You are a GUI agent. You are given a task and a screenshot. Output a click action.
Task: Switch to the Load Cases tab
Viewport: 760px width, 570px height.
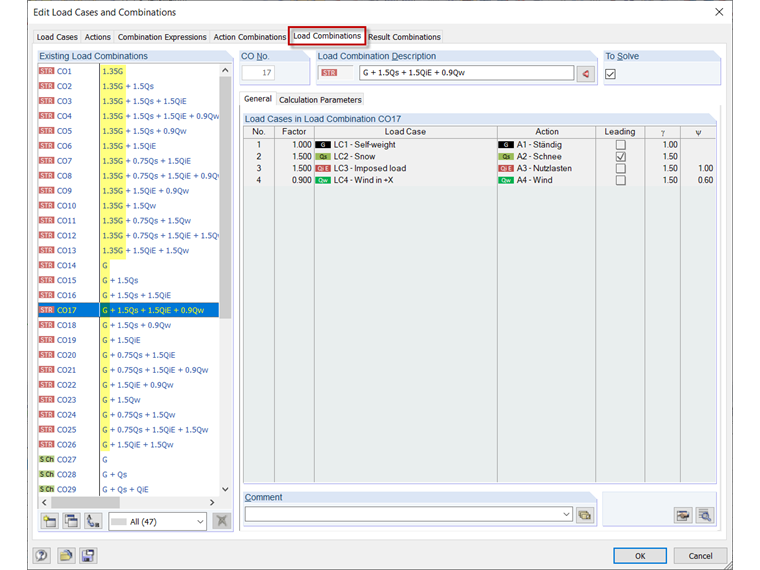[x=57, y=37]
